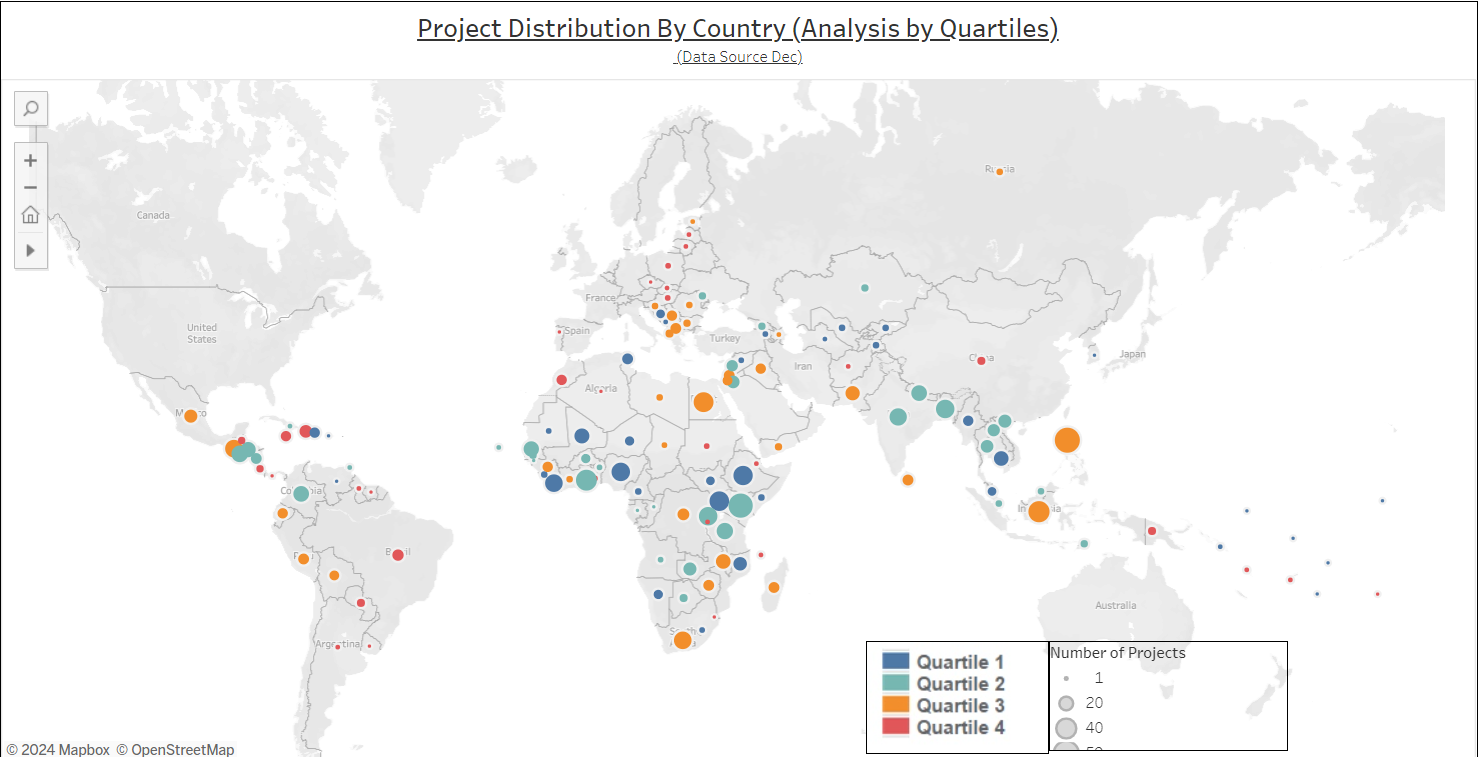
Task: Click the size legend circle for 40
Action: tap(1066, 728)
